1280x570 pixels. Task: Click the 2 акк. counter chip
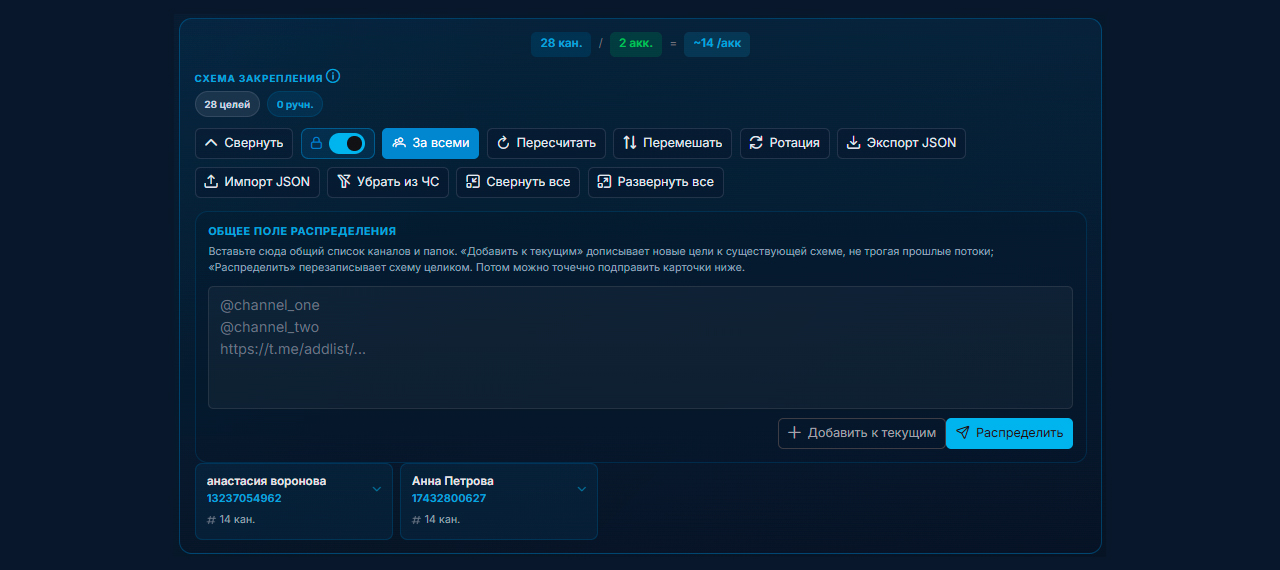(636, 44)
